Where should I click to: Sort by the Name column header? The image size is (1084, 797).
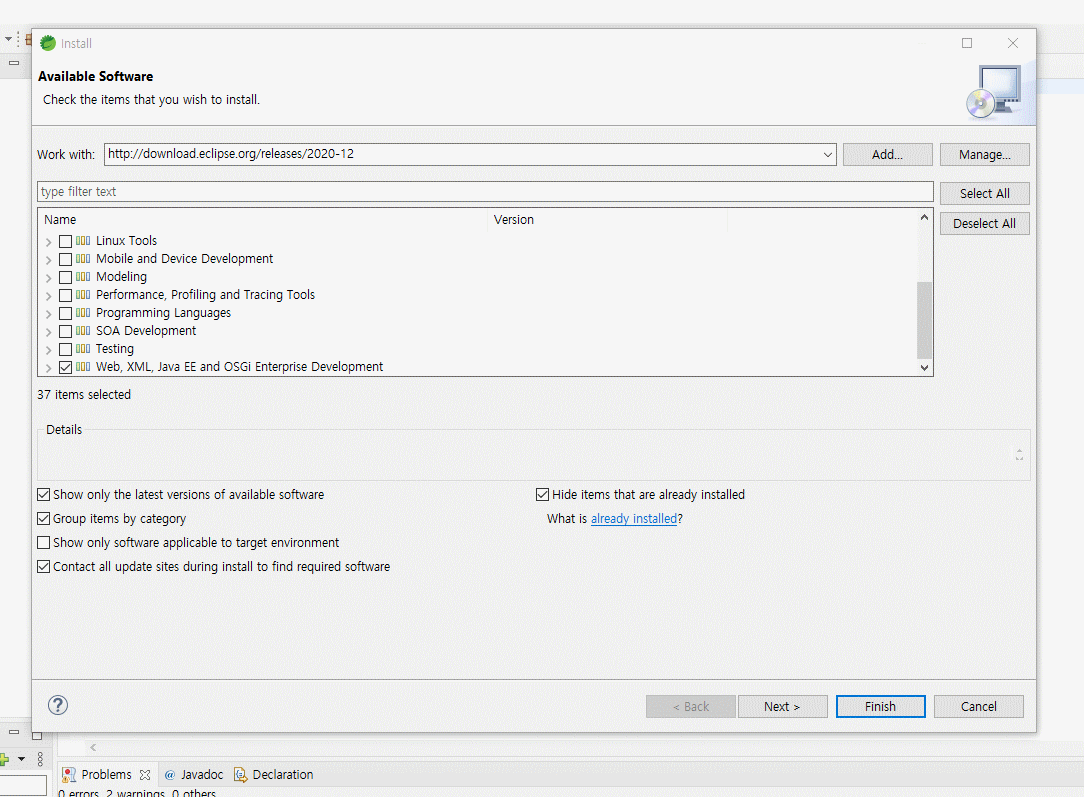[263, 220]
